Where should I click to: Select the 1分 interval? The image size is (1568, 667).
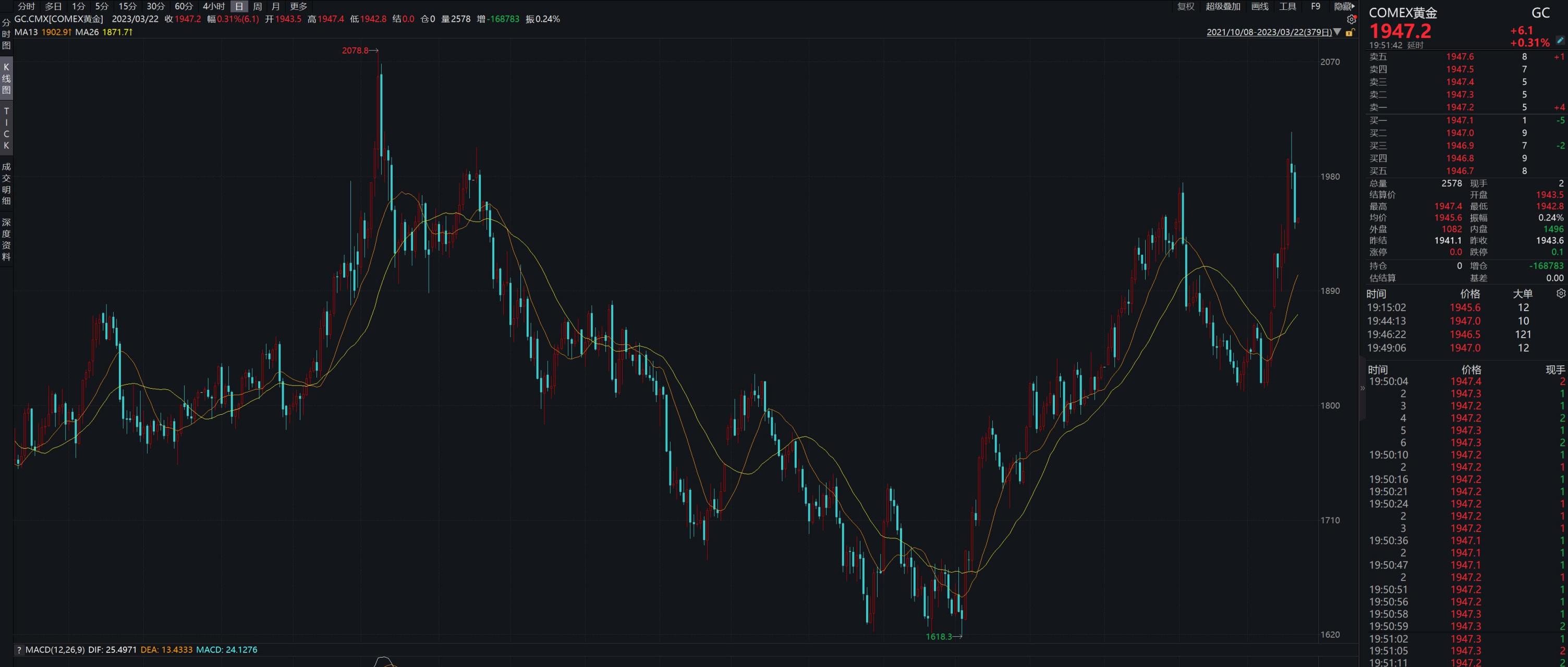click(x=79, y=7)
